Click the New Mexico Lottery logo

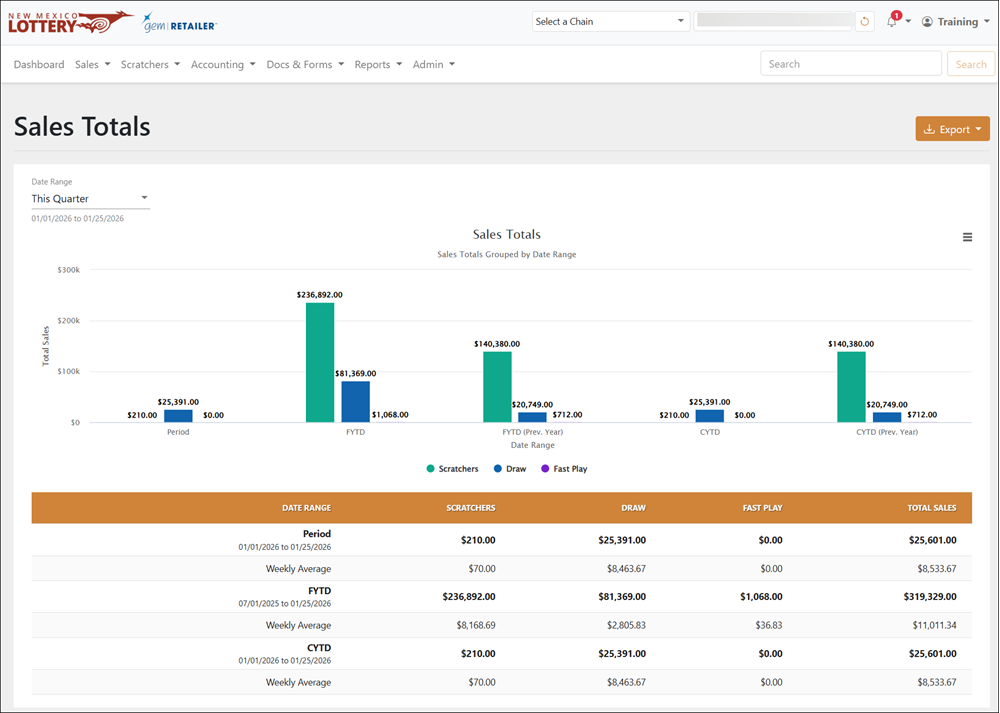point(71,22)
